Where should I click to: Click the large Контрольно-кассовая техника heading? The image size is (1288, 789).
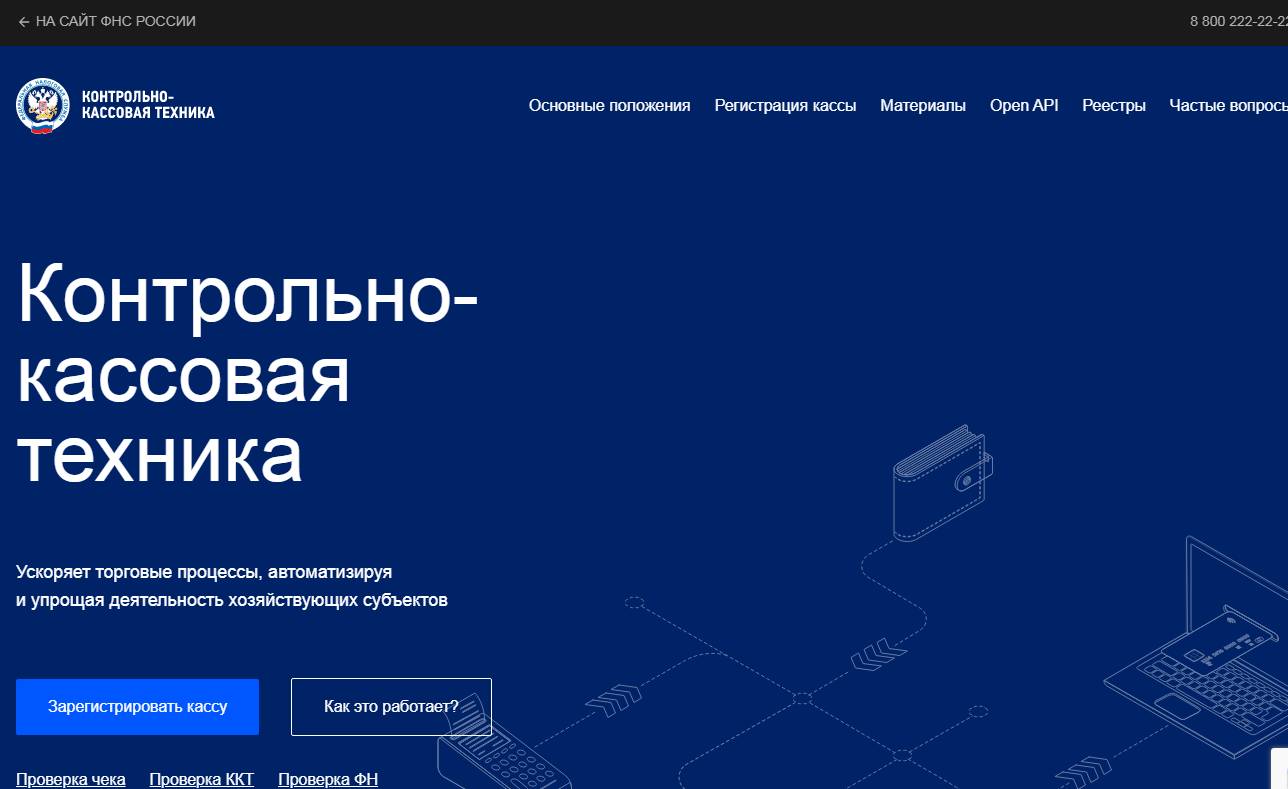tap(247, 374)
